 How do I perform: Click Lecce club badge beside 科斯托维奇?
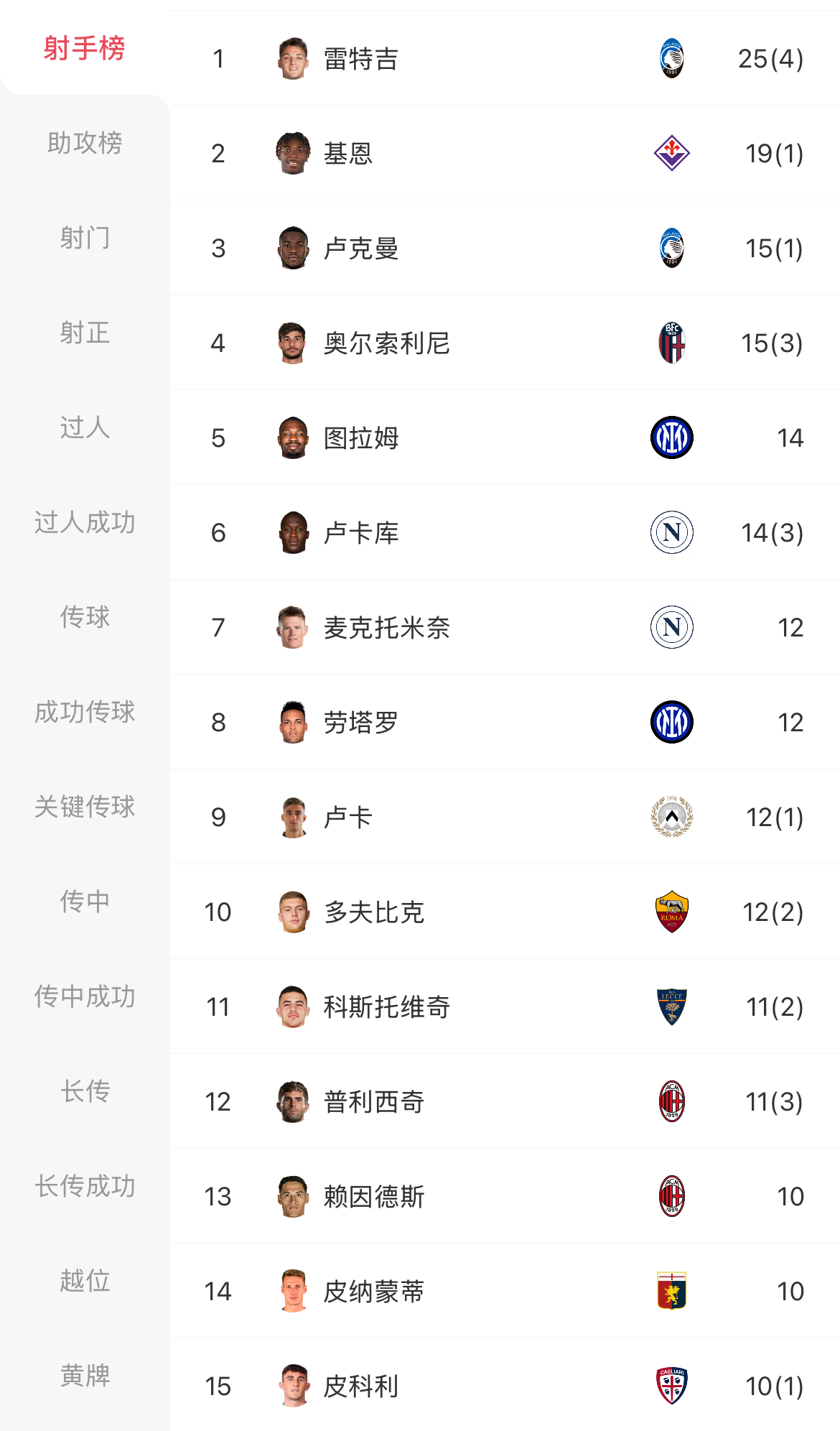671,1006
